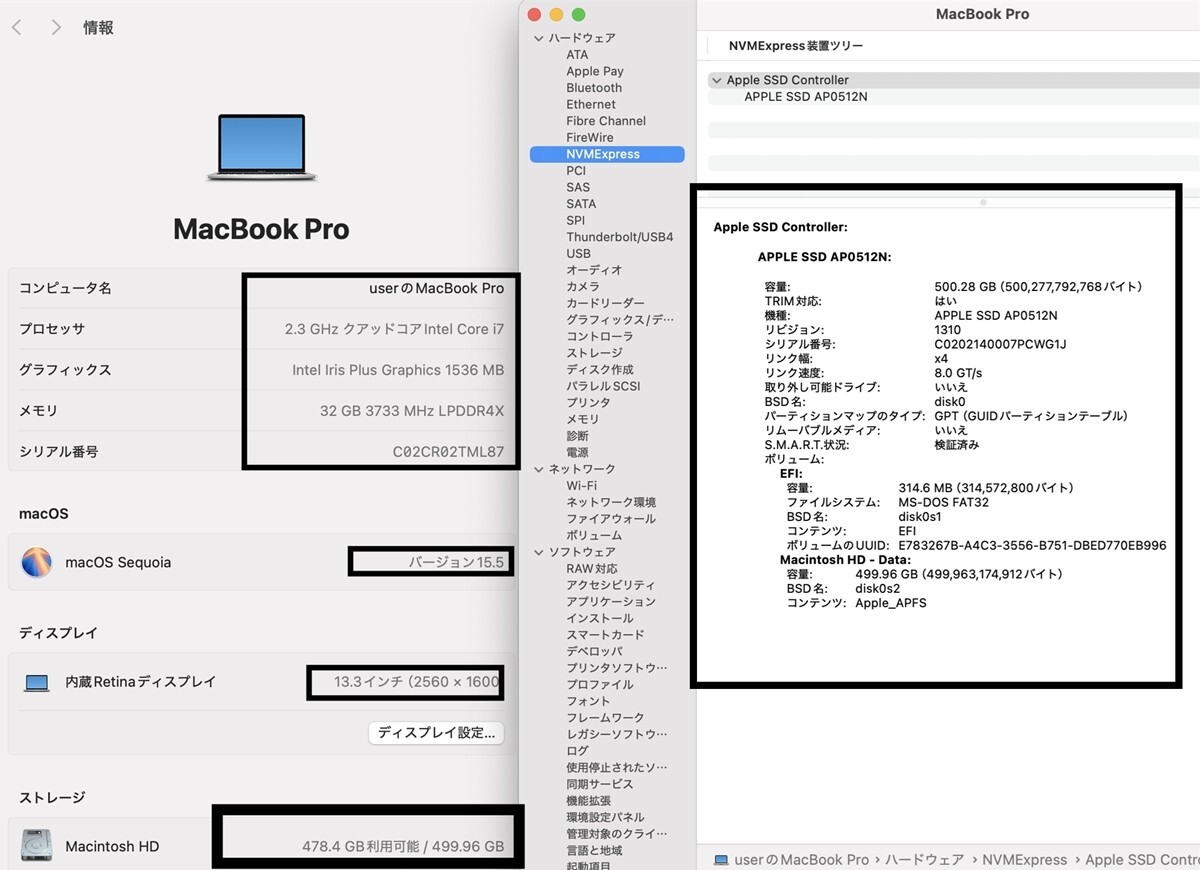Image resolution: width=1200 pixels, height=870 pixels.
Task: Open ディスプレイ設定 button
Action: pos(436,733)
